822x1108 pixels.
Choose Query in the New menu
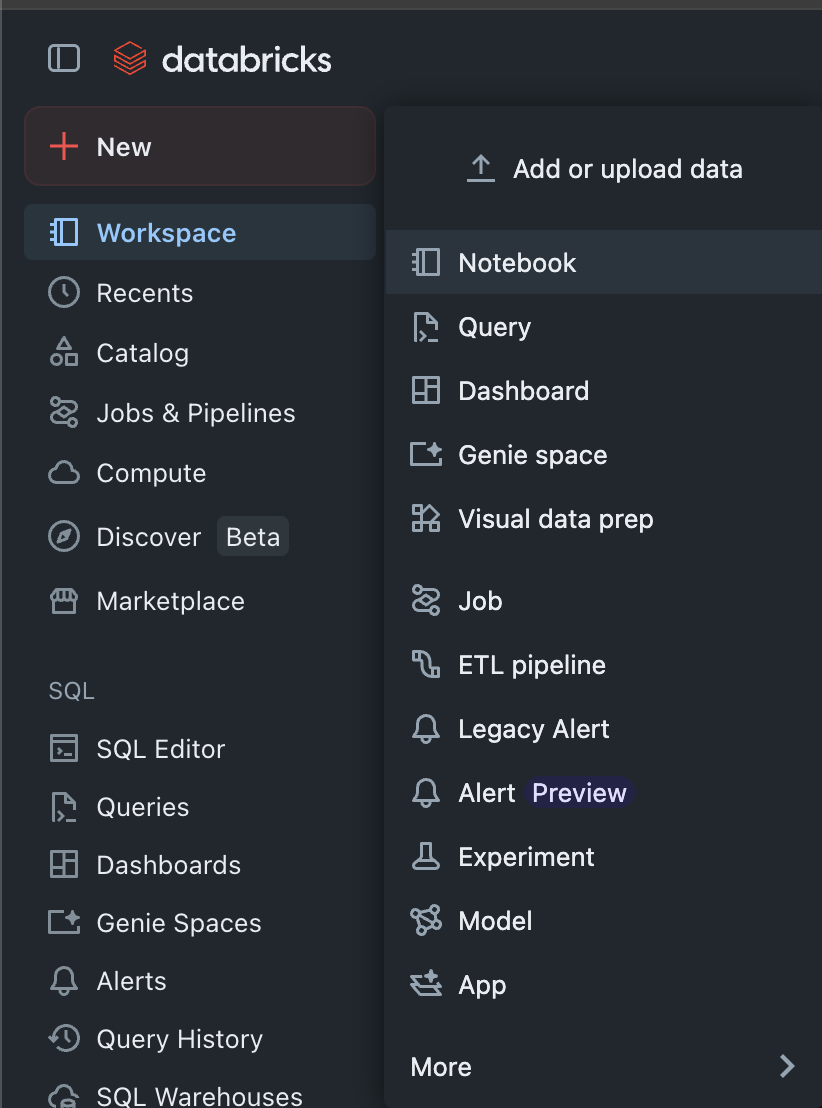pos(604,326)
